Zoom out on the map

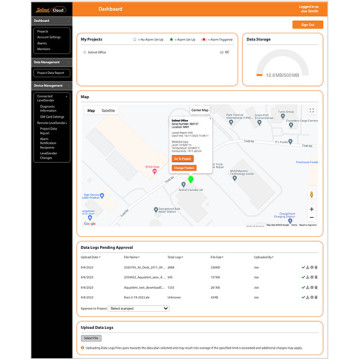[312, 218]
